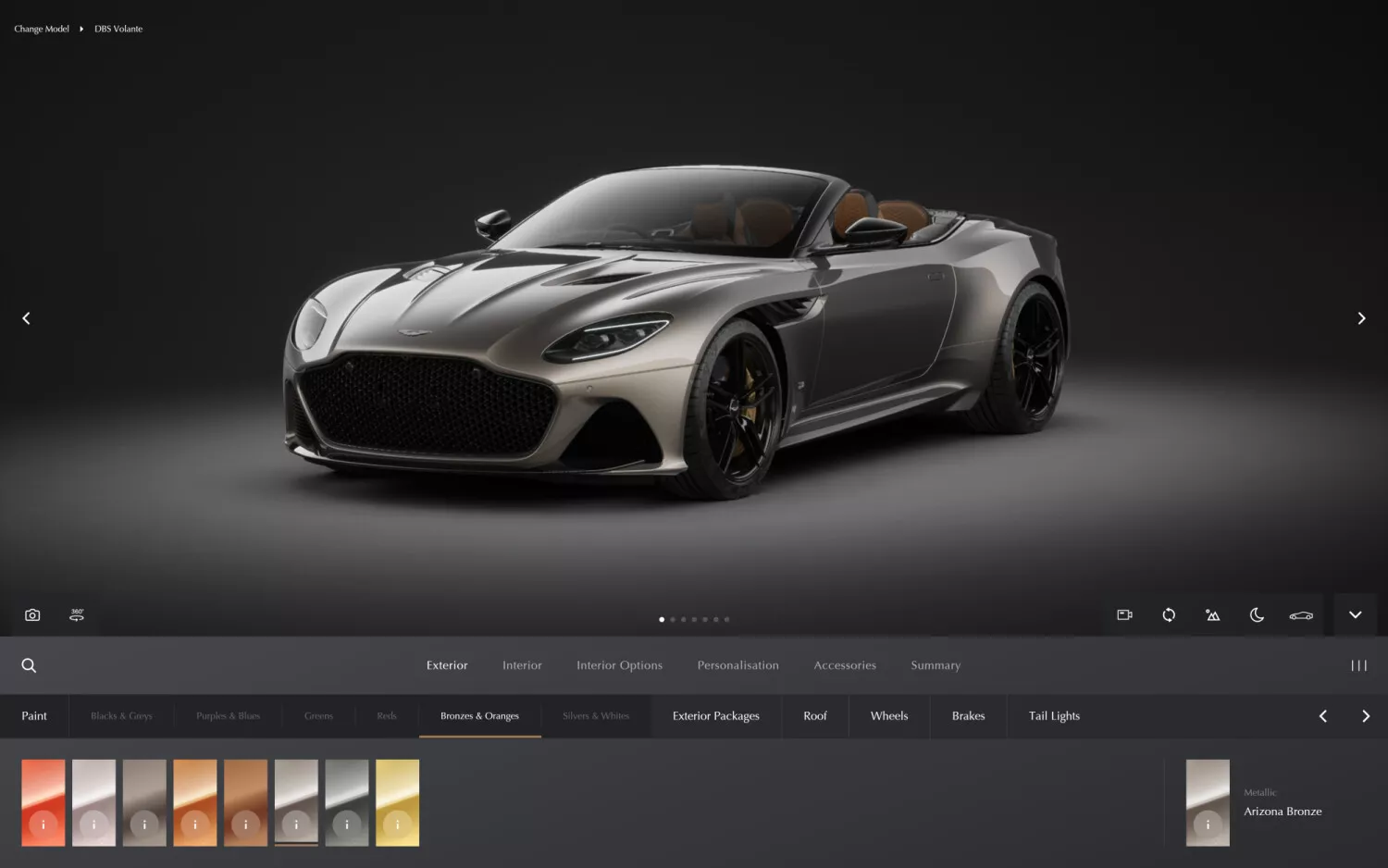Click the three vertical bars icon
This screenshot has height=868, width=1388.
click(1358, 665)
